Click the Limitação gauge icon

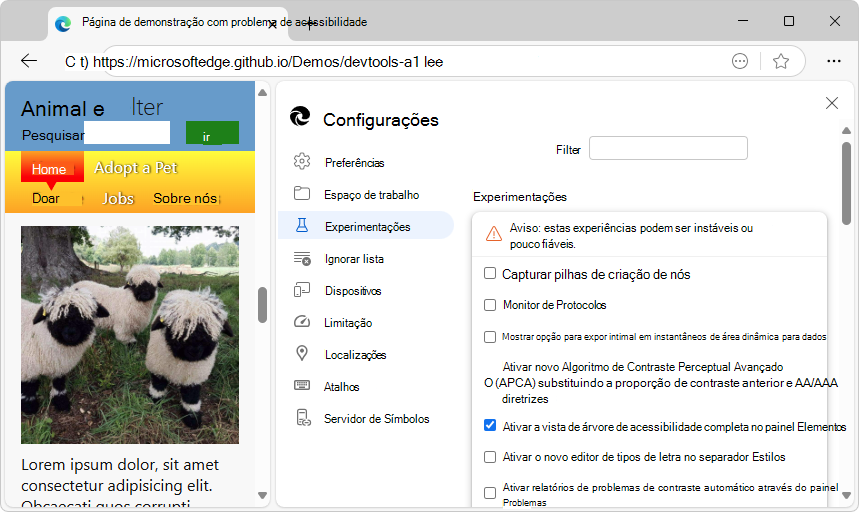point(302,322)
